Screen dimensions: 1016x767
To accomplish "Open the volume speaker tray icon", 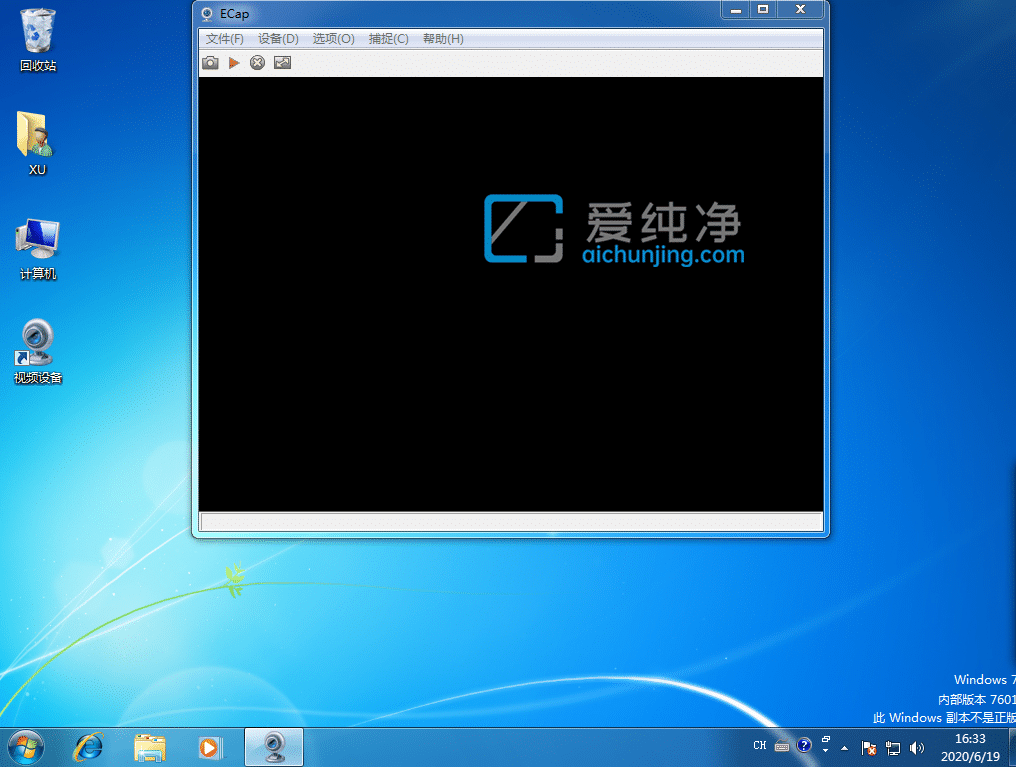I will coord(916,748).
